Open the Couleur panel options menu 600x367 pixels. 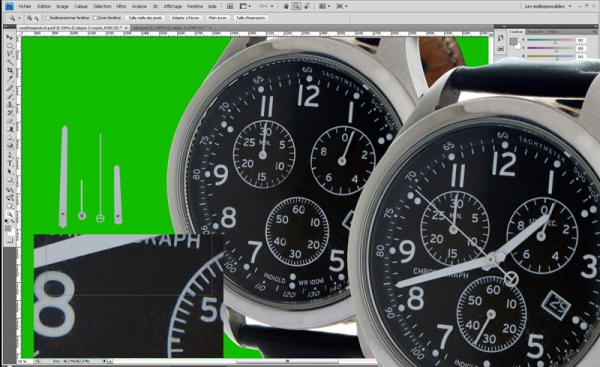tap(594, 32)
